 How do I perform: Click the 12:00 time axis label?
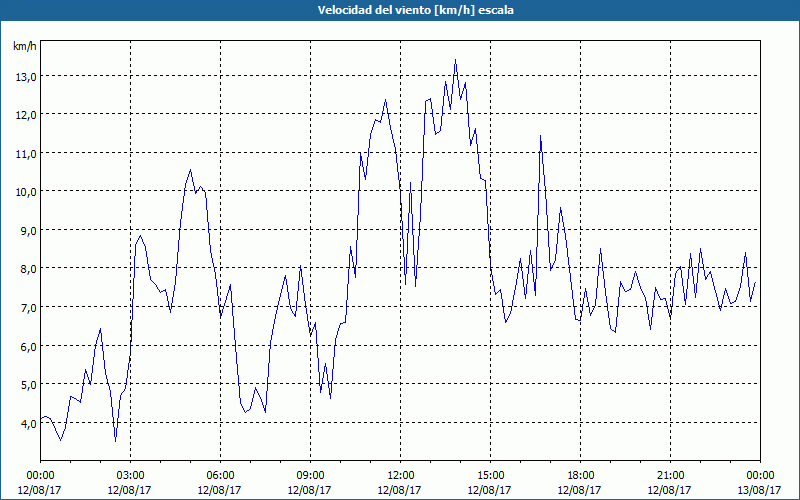401,476
